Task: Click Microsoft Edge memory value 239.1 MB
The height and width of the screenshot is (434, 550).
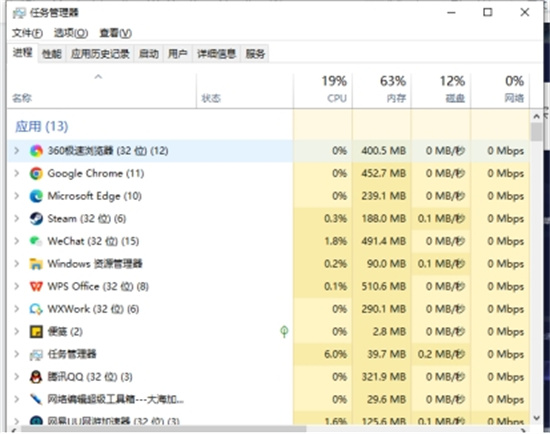Action: coord(384,196)
